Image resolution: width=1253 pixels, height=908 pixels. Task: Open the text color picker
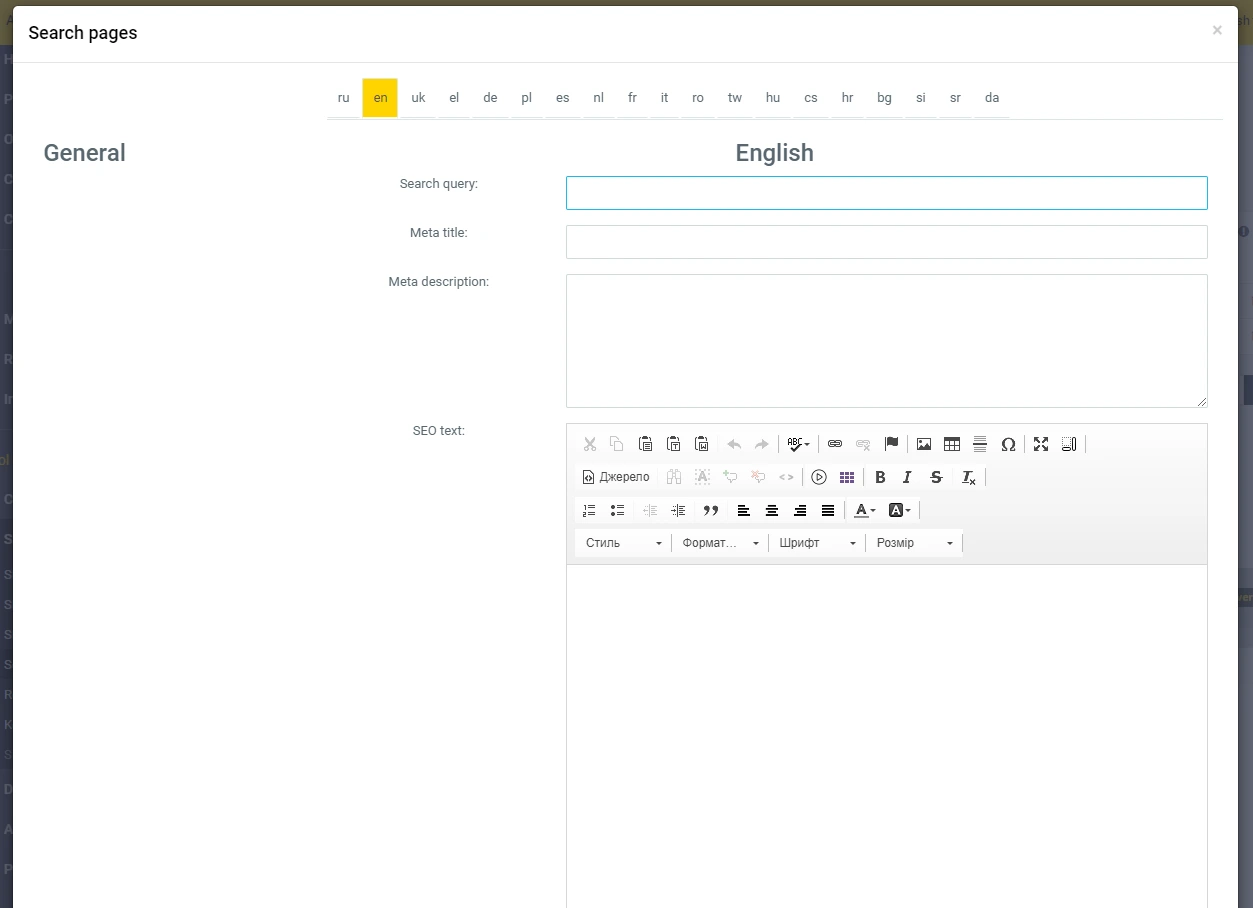click(864, 510)
